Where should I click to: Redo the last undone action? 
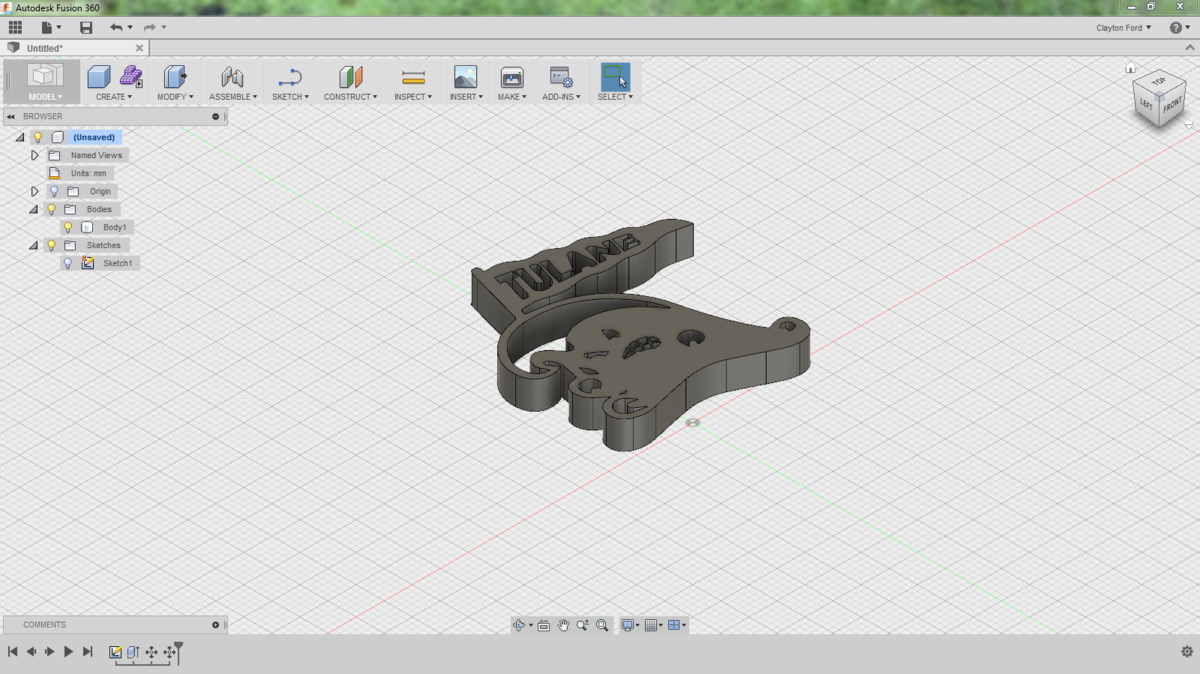(x=150, y=27)
